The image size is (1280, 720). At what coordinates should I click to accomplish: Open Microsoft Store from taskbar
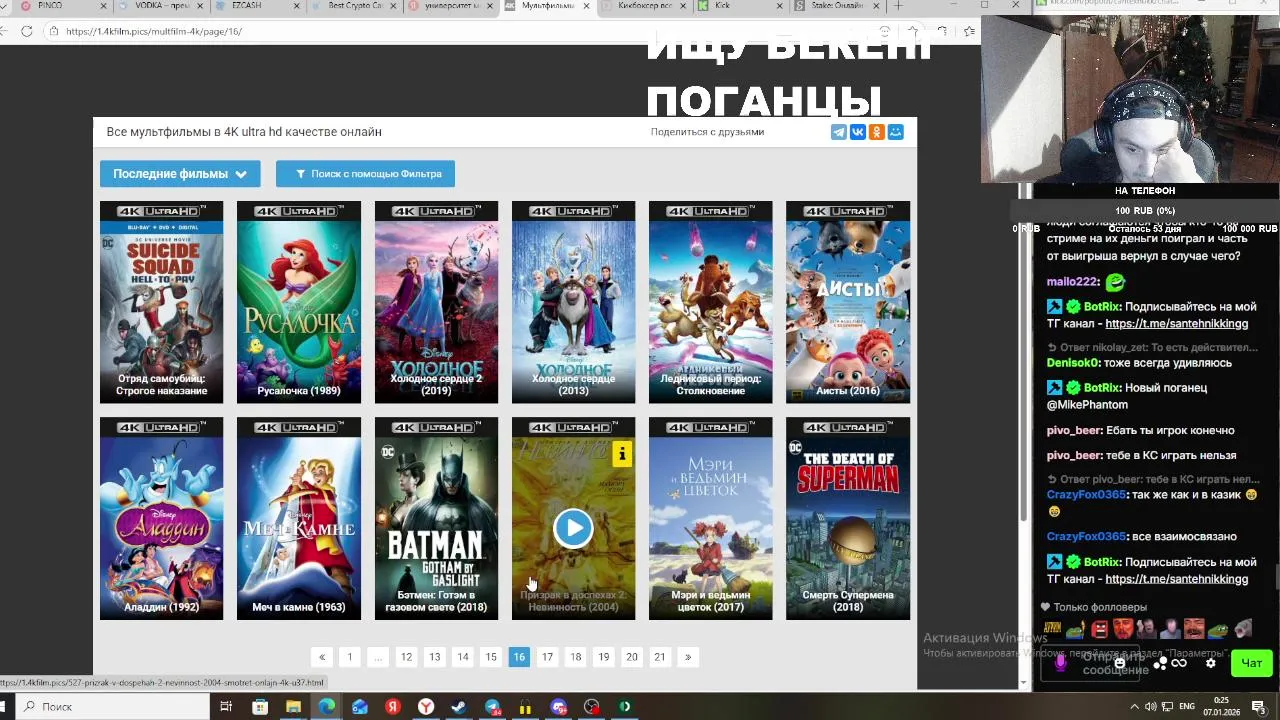tap(260, 707)
